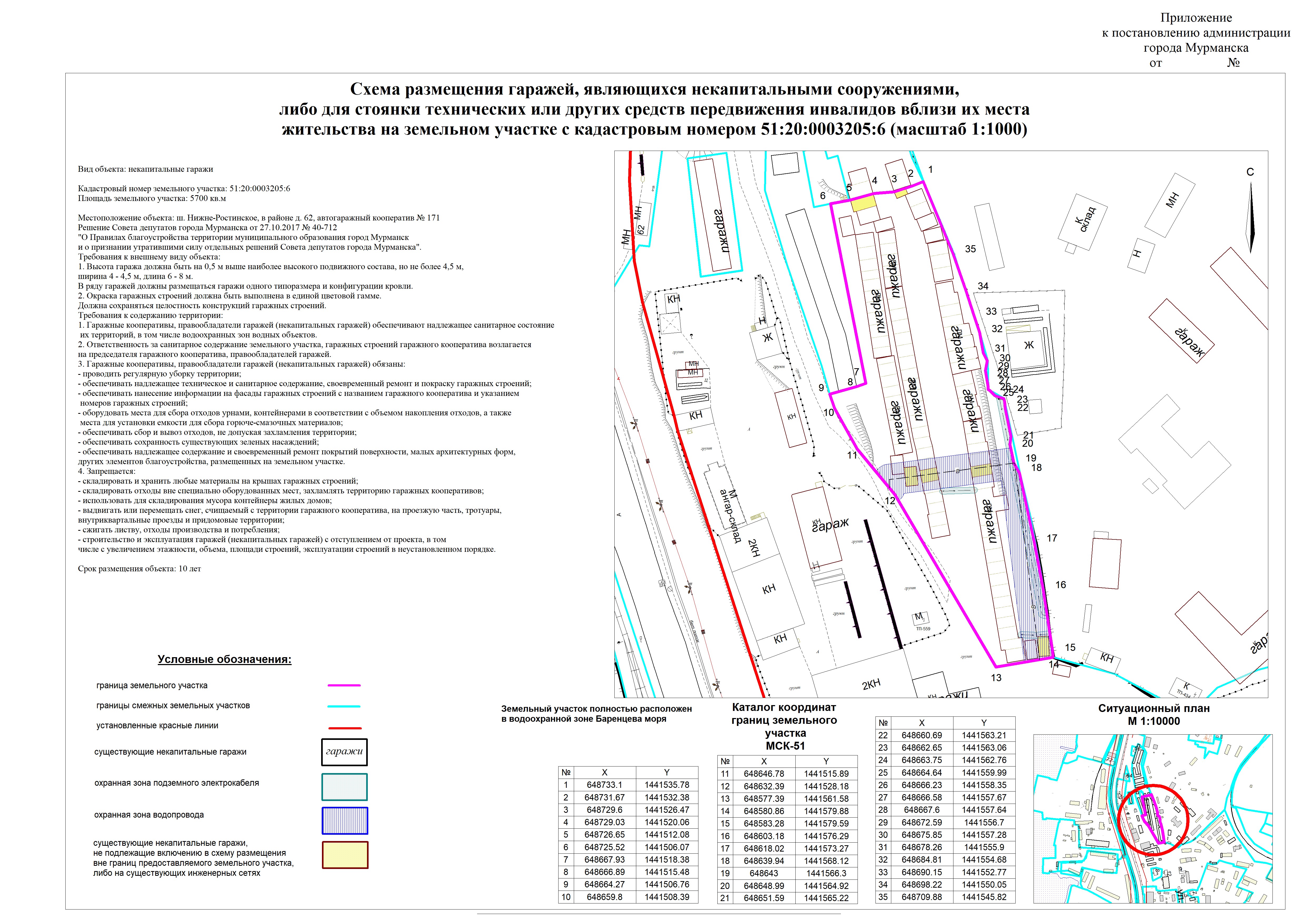Select the blue hatched water pipe swatch
Screen dimensions: 1307x924
tap(344, 820)
